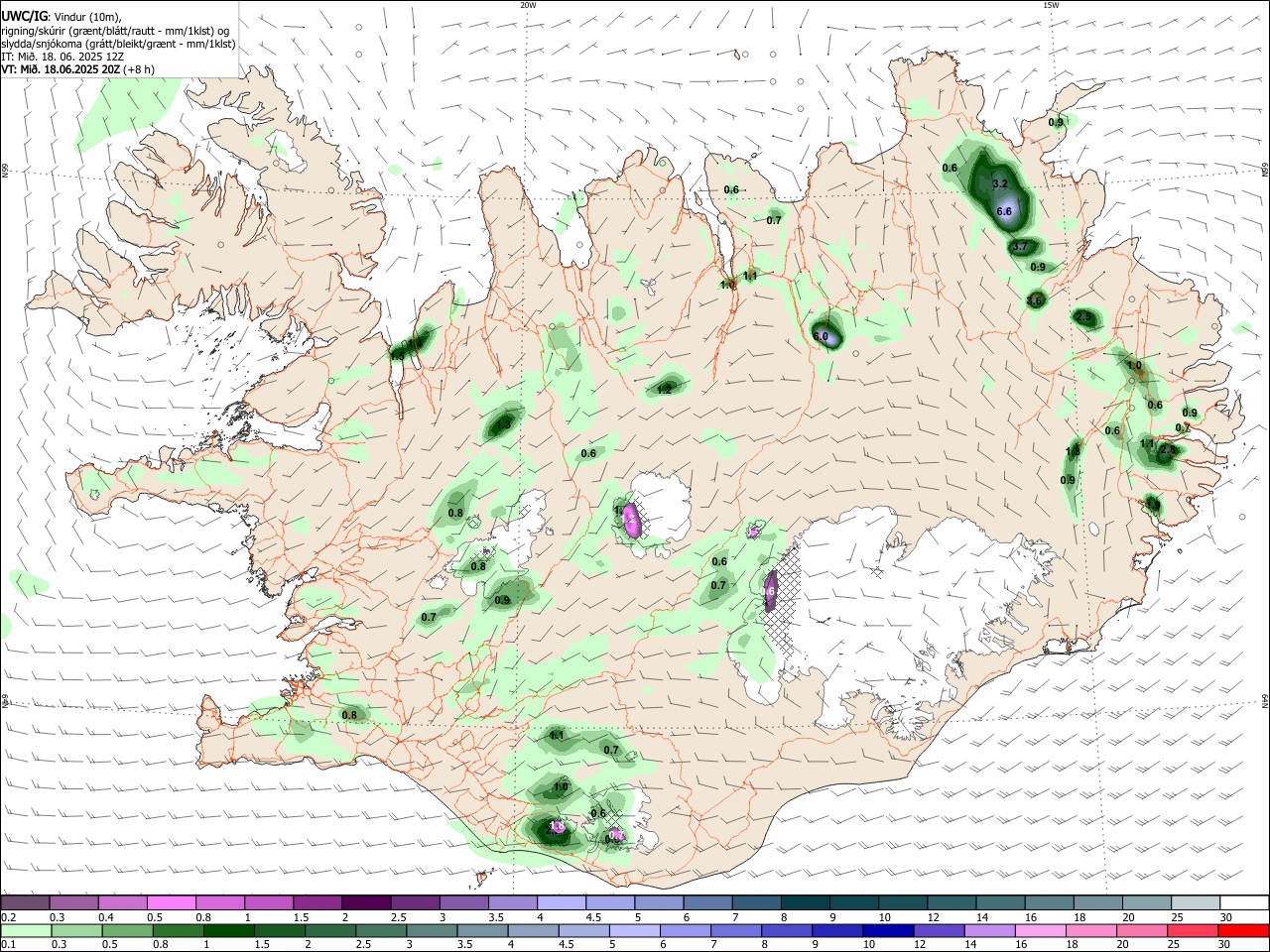Select the bright pink swatch right of upper 0.5
Screen dimensions: 1270x952
[172, 902]
